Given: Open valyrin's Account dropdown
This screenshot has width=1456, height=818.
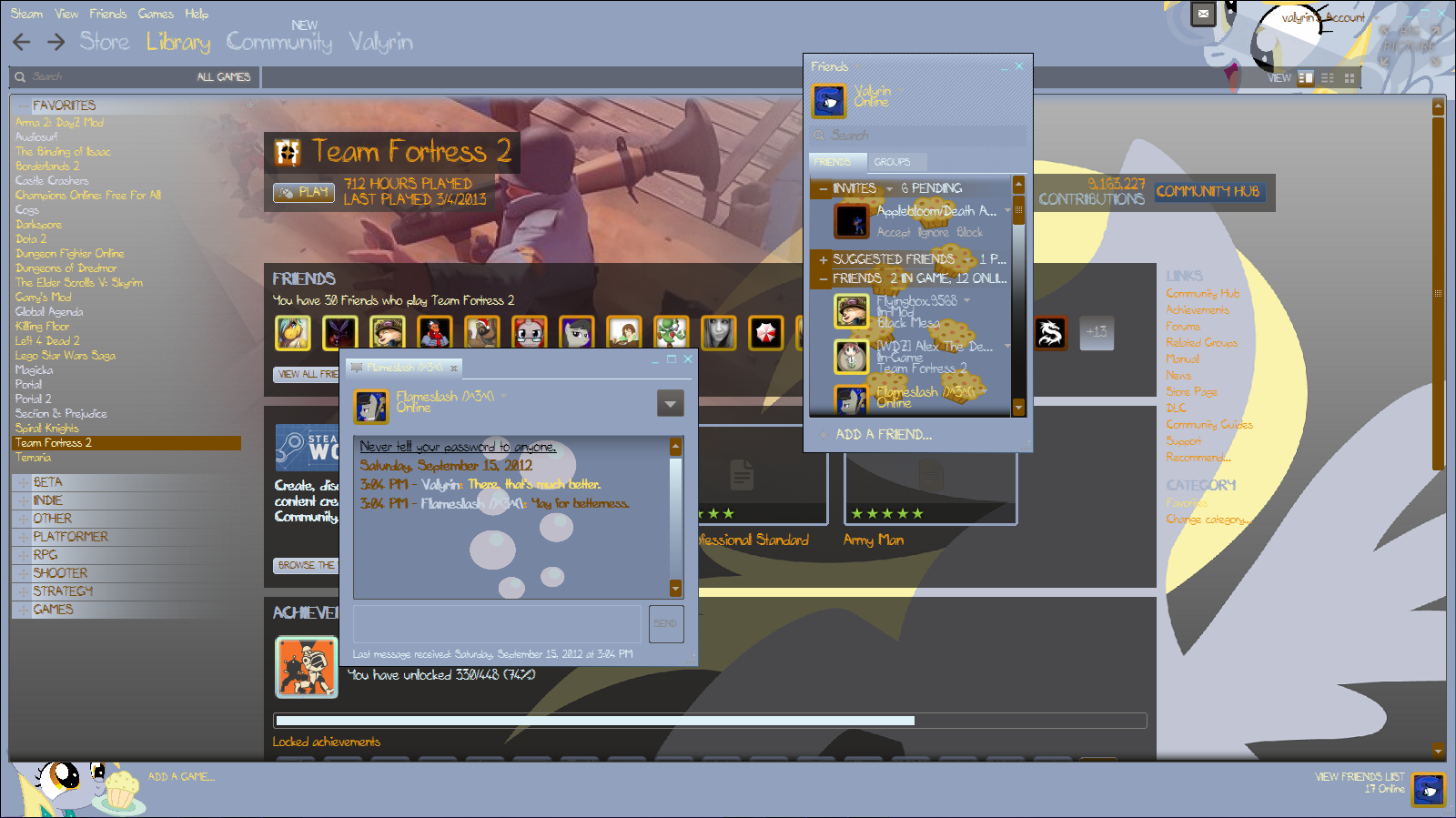Looking at the screenshot, I should [1328, 17].
